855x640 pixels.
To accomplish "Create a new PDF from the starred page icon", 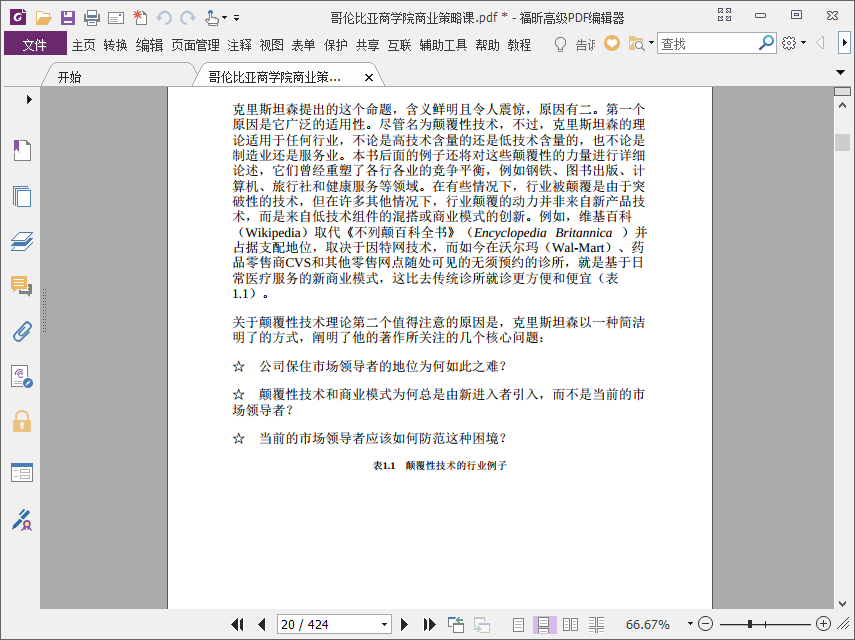I will pos(140,17).
